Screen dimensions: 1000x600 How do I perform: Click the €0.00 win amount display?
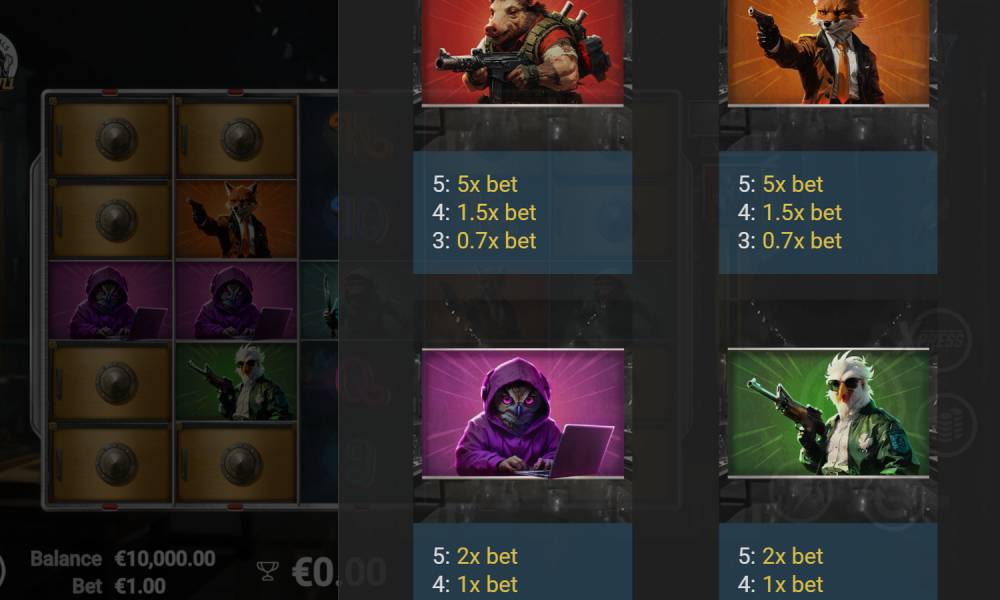(x=339, y=572)
